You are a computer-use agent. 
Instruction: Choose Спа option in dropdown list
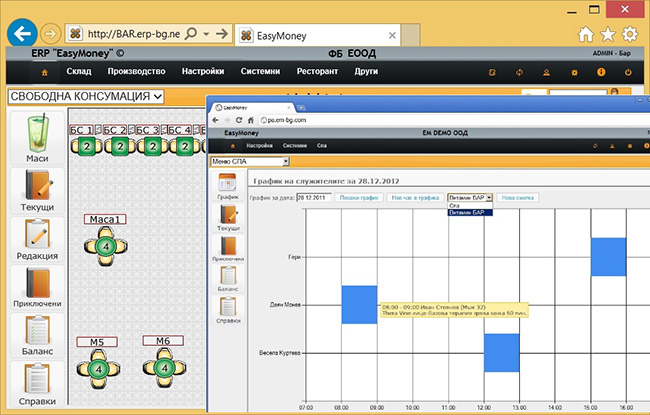coord(470,206)
